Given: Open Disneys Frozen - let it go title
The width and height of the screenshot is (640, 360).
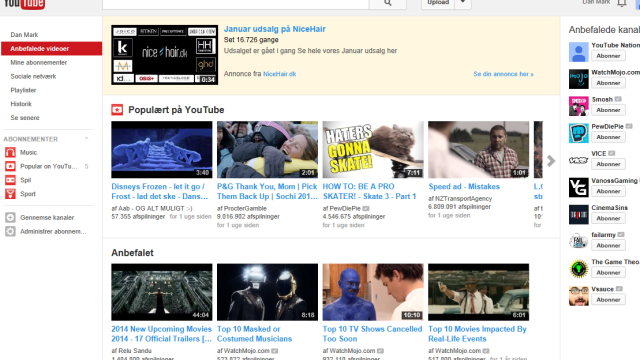Looking at the screenshot, I should pos(160,191).
